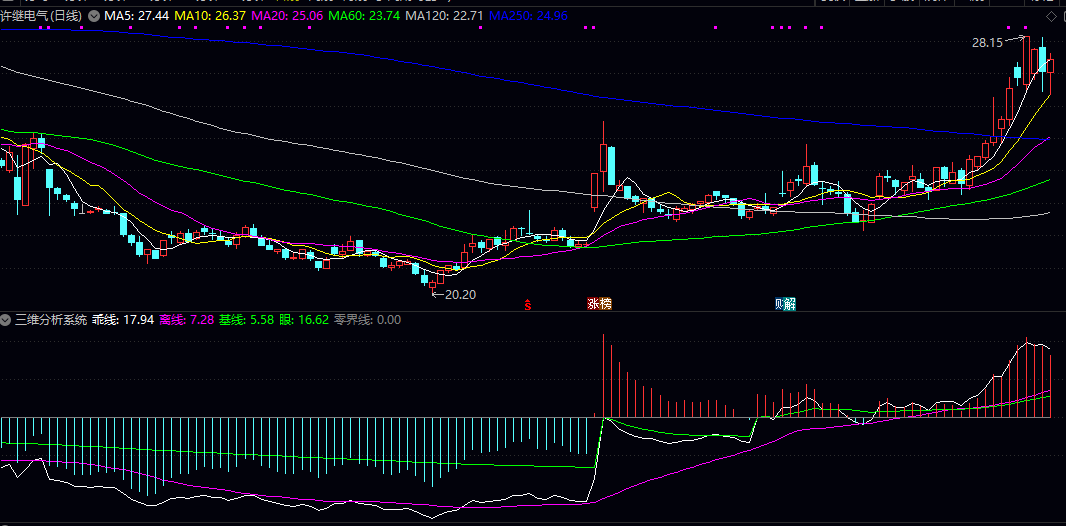Select the 三维分析系统 indicator name

(x=50, y=320)
